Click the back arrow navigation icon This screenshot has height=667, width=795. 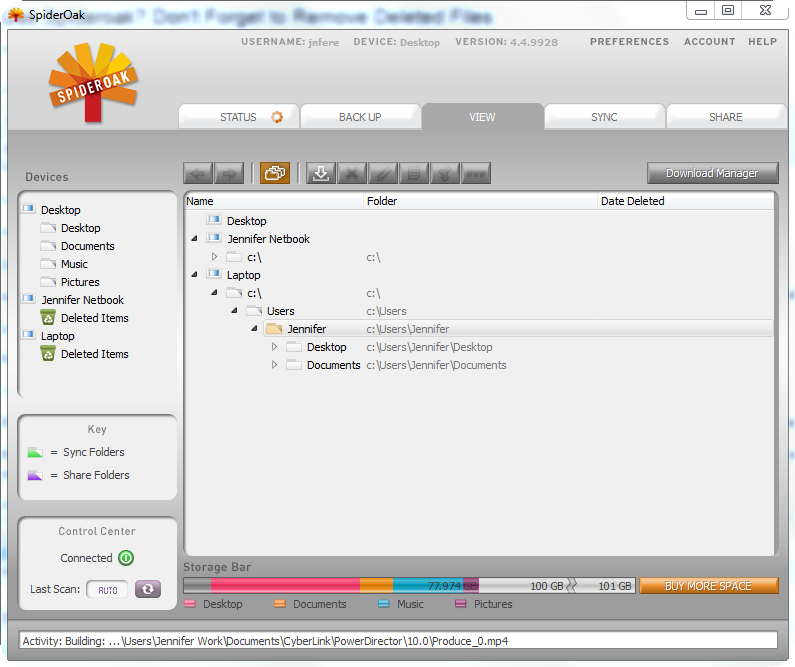coord(198,173)
